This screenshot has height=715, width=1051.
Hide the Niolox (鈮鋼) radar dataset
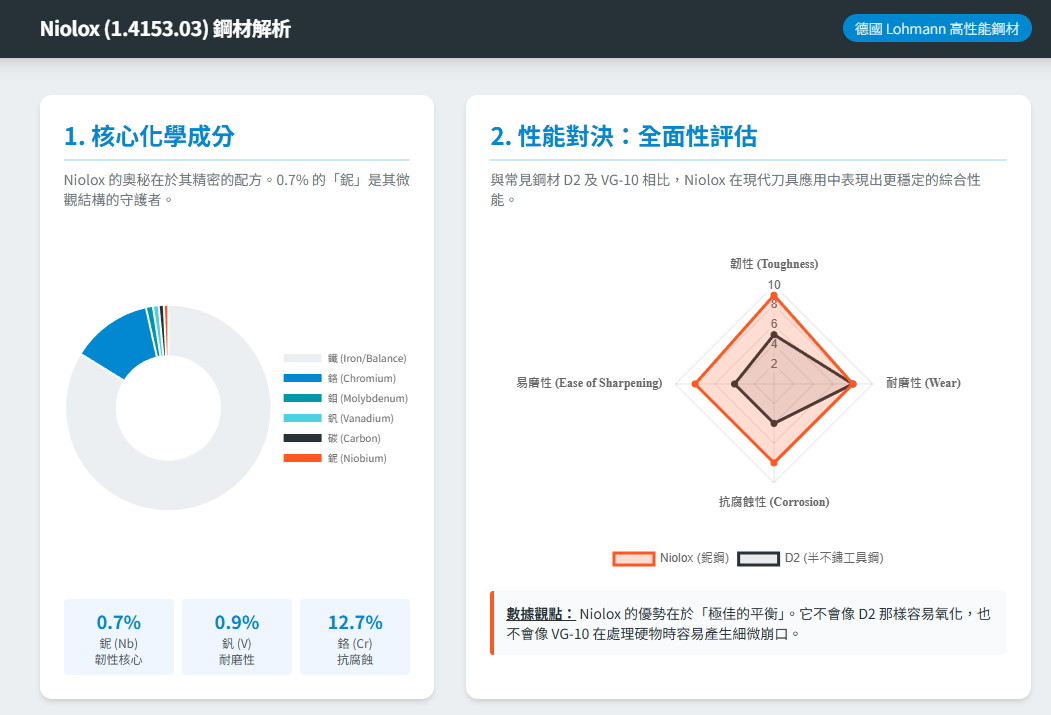tap(671, 558)
